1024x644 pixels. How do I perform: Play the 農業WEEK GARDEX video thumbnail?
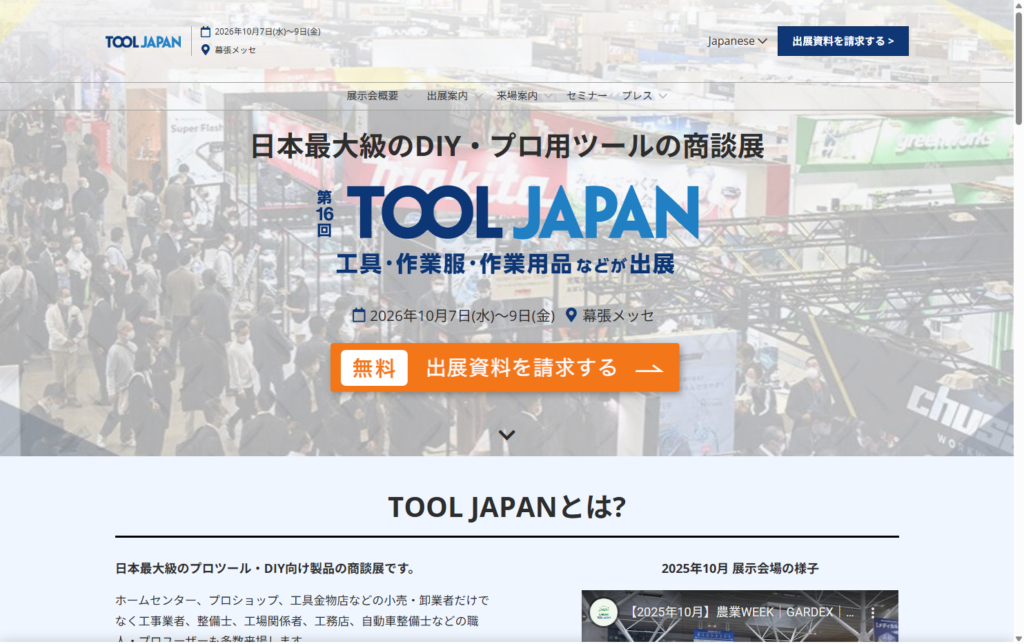click(740, 625)
